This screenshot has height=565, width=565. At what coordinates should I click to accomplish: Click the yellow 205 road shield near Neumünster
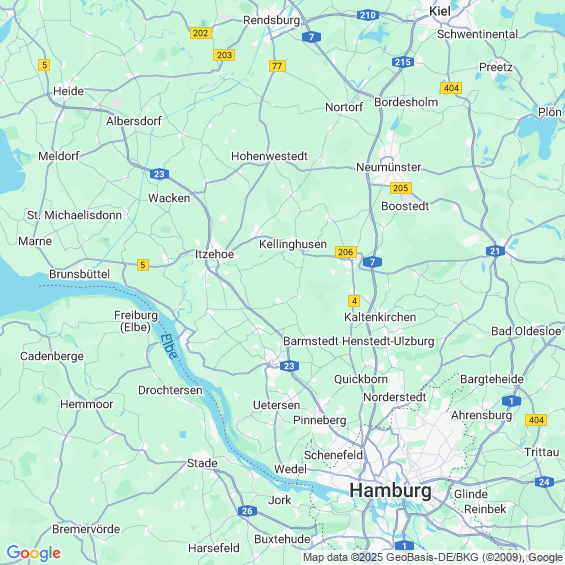point(401,188)
